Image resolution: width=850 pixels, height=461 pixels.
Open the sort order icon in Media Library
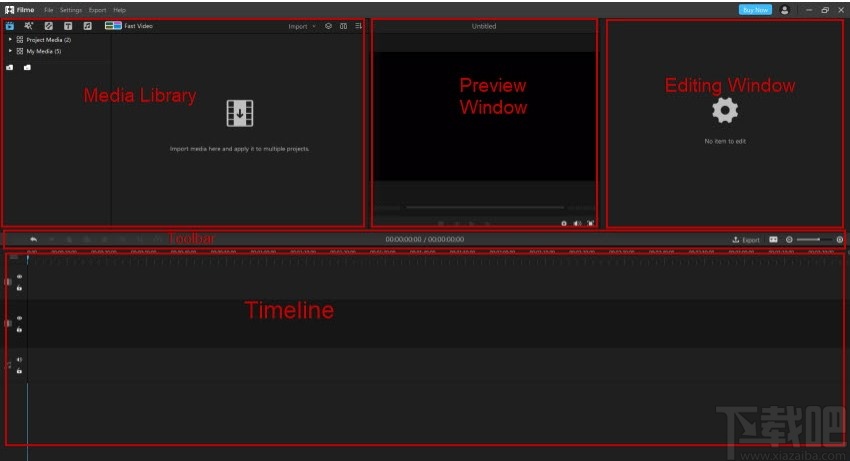tap(358, 26)
